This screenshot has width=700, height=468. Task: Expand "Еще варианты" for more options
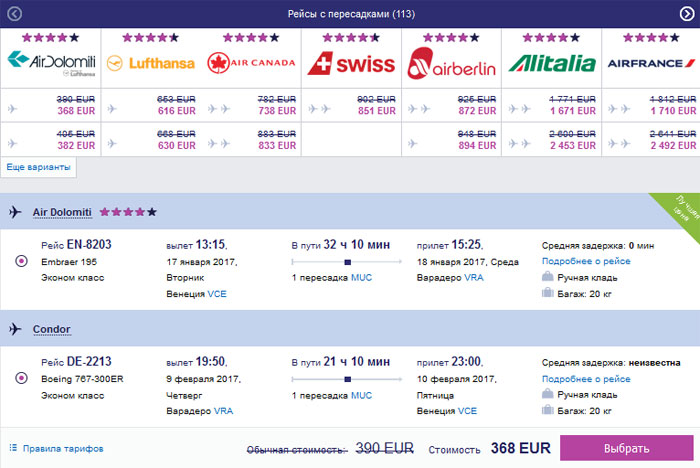[x=38, y=168]
